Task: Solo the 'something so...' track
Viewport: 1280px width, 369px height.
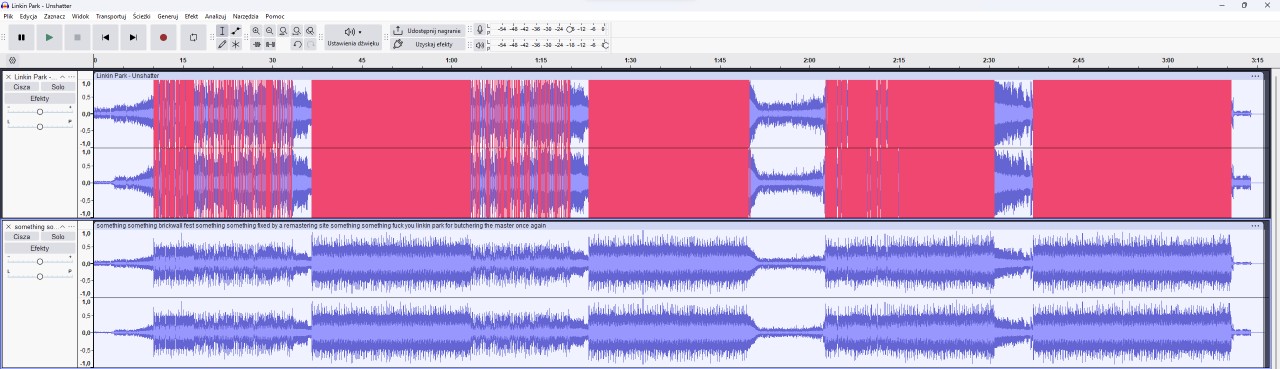Action: pos(58,237)
